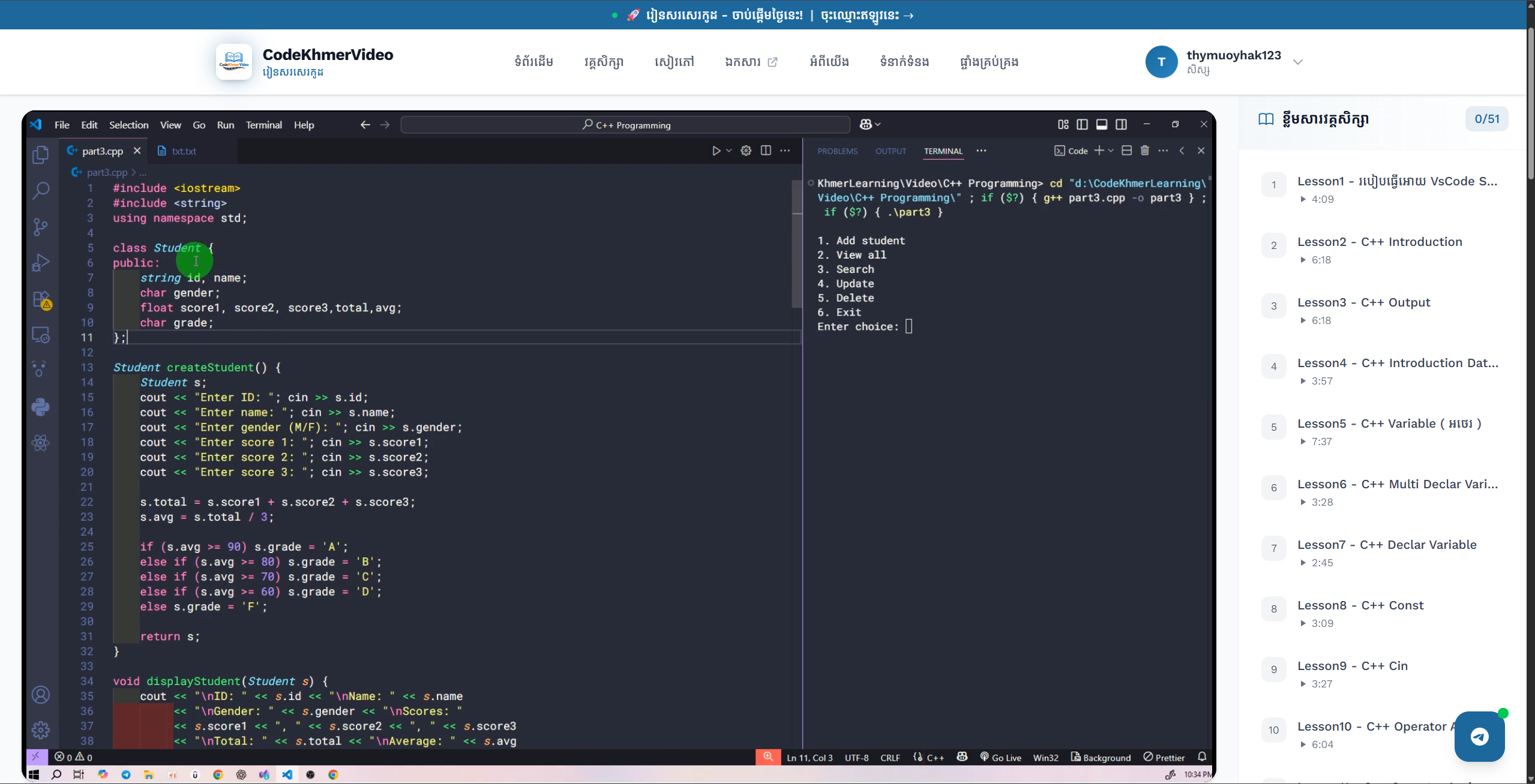Open the Explorer icon in the activity bar
Screen dimensions: 1535x784
tap(41, 155)
